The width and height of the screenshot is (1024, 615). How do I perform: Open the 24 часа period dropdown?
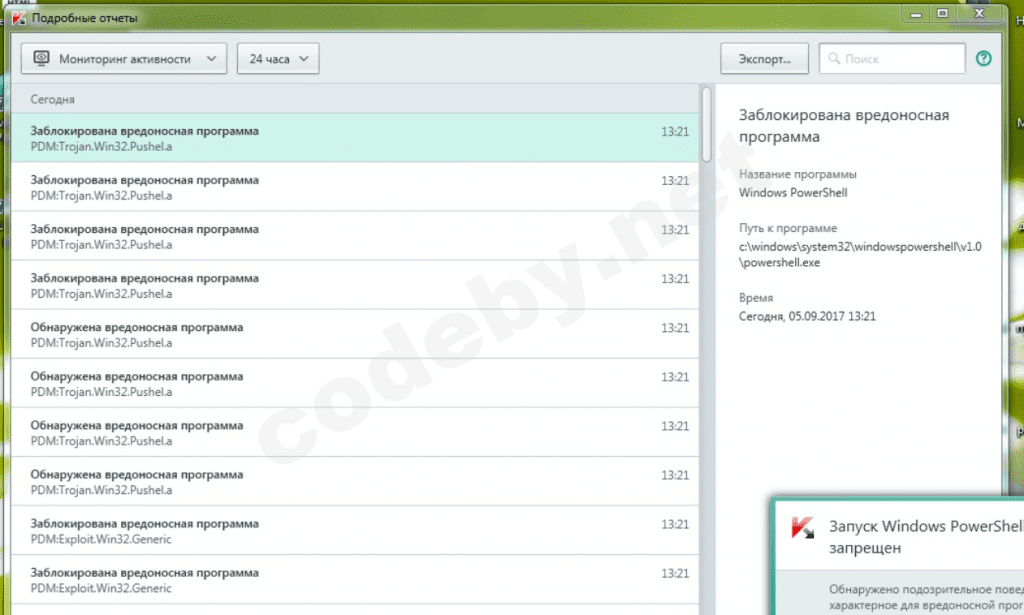[278, 59]
